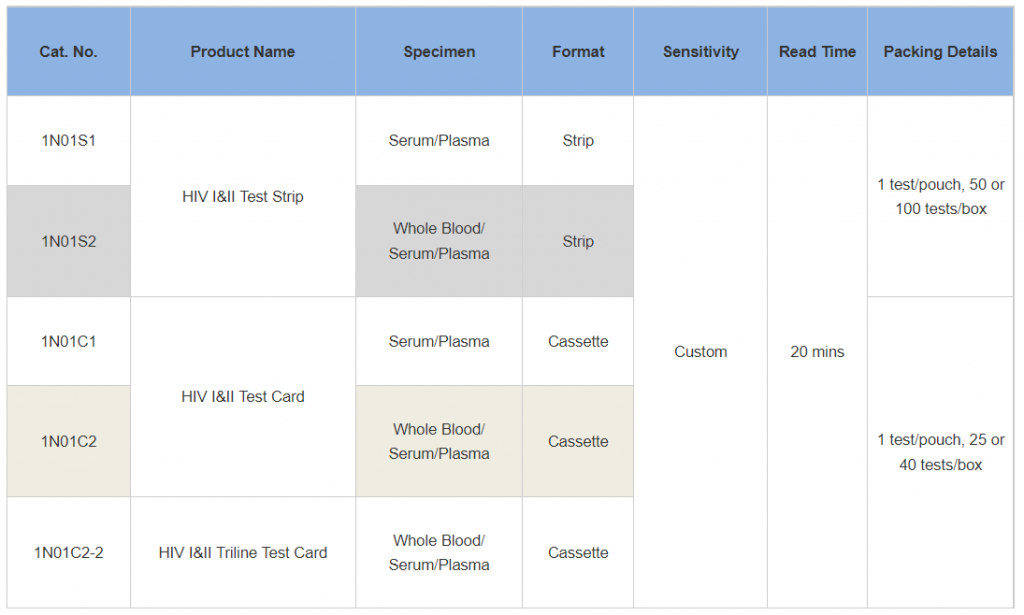Click the Sensitivity column header
This screenshot has height=615, width=1024.
coord(700,52)
